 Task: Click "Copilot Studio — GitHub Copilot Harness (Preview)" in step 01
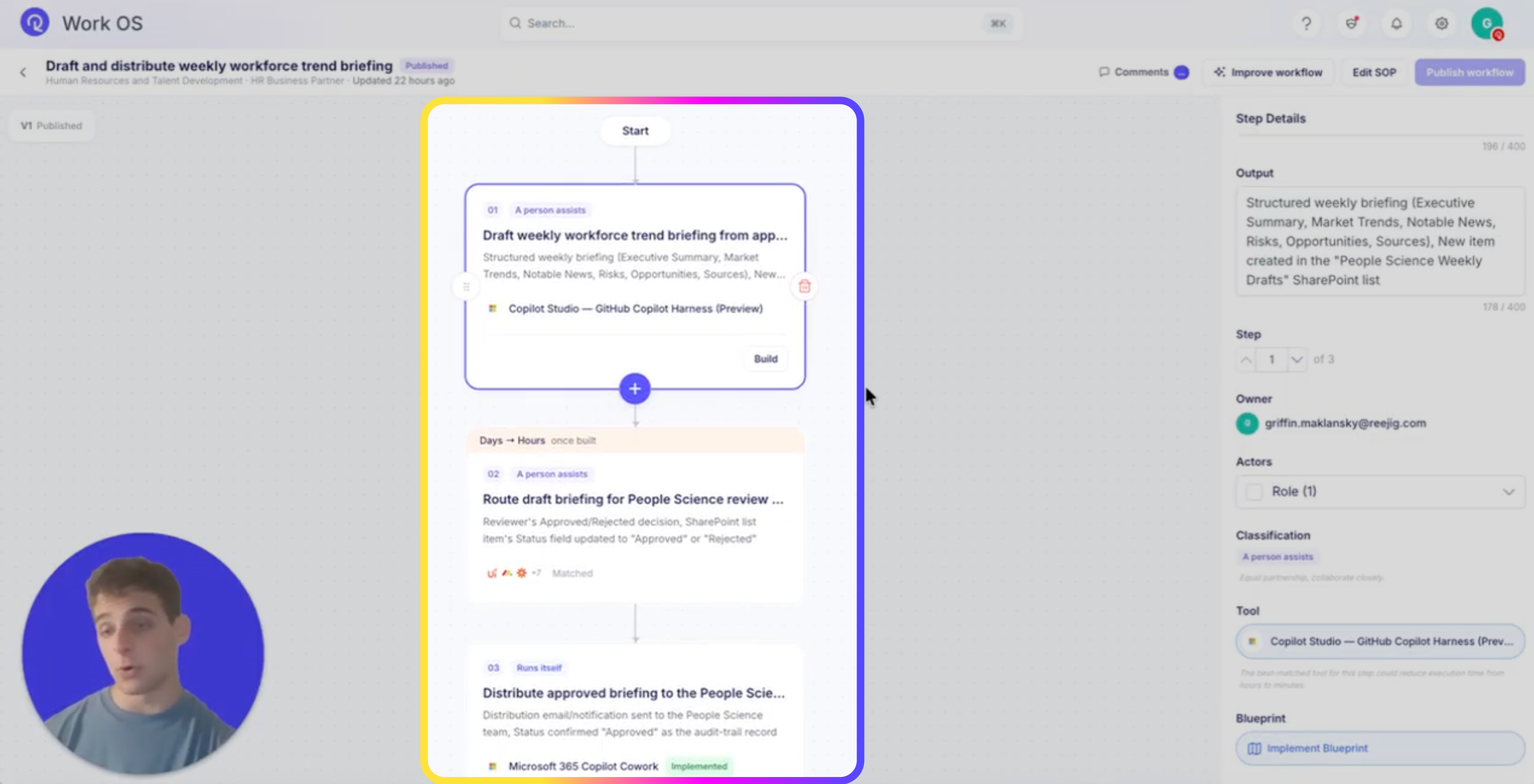[x=635, y=309]
